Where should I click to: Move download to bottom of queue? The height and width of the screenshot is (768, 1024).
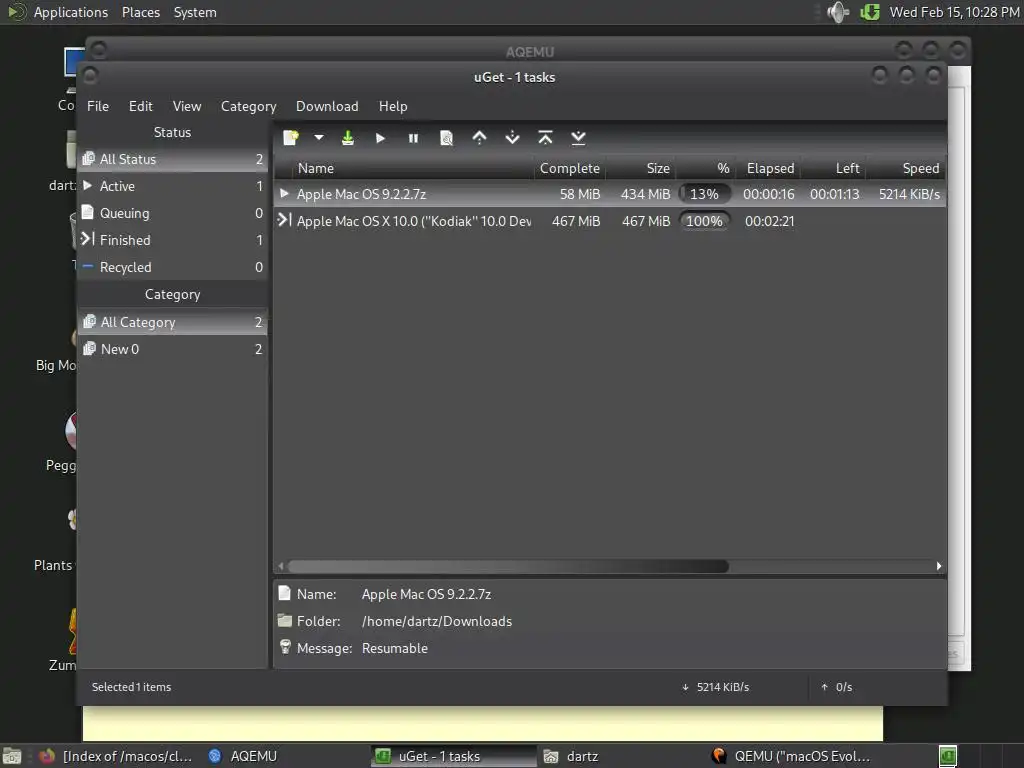pyautogui.click(x=578, y=138)
